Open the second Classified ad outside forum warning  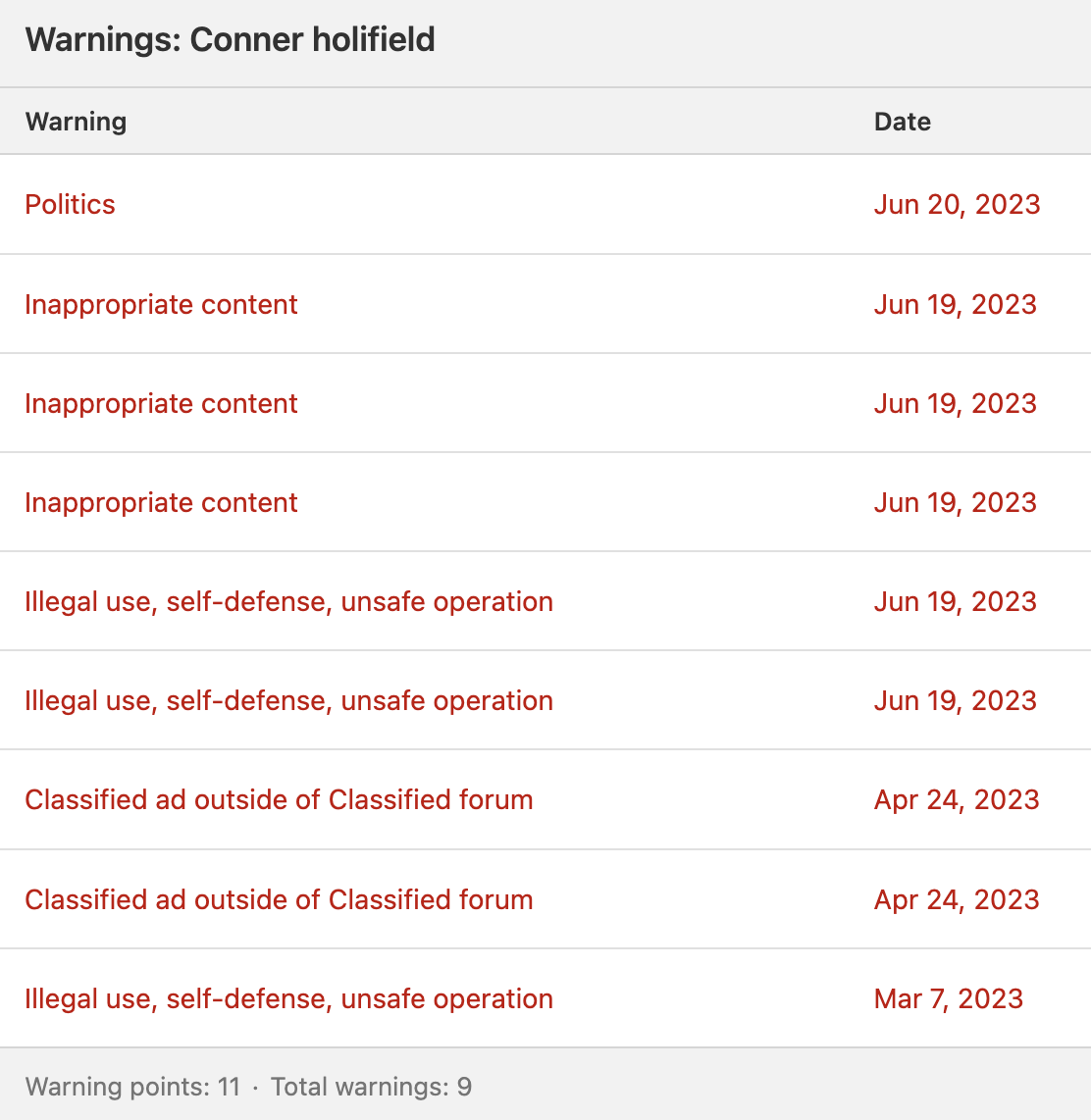coord(279,899)
